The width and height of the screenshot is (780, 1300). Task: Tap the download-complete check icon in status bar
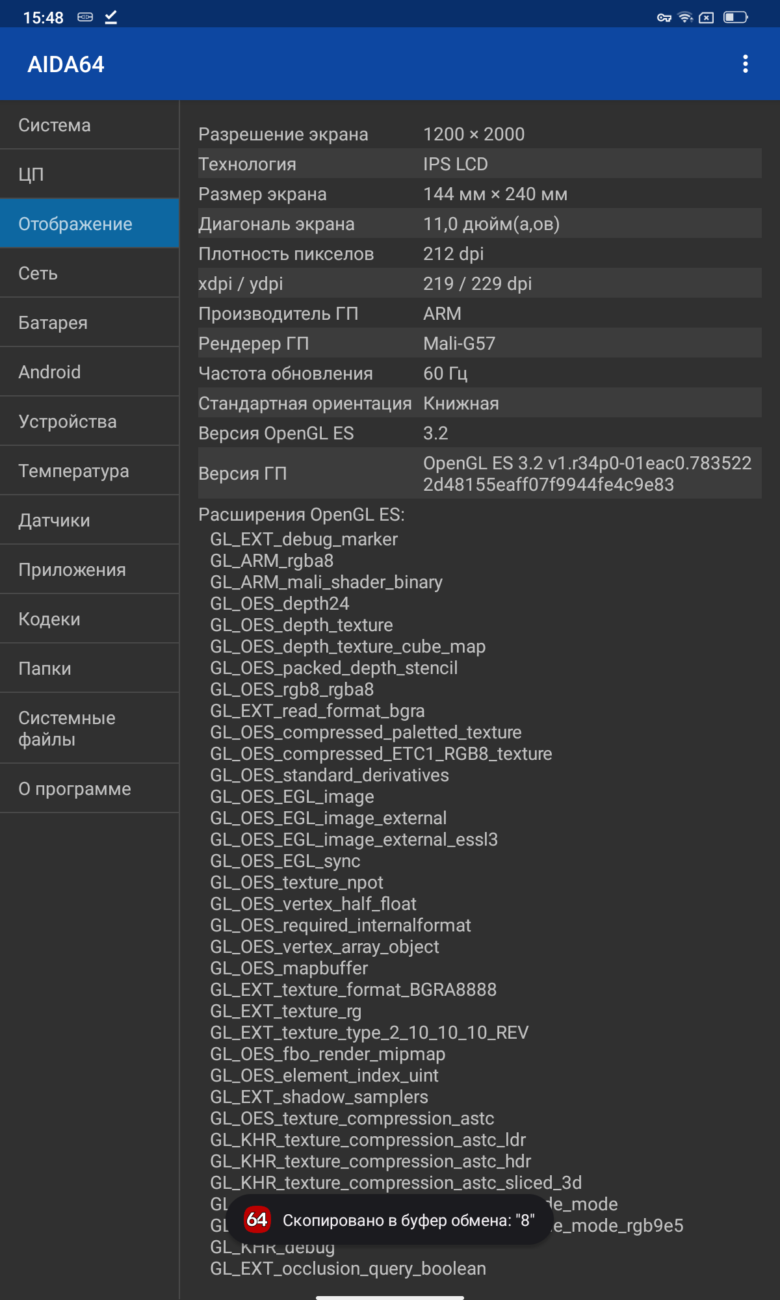(x=111, y=17)
